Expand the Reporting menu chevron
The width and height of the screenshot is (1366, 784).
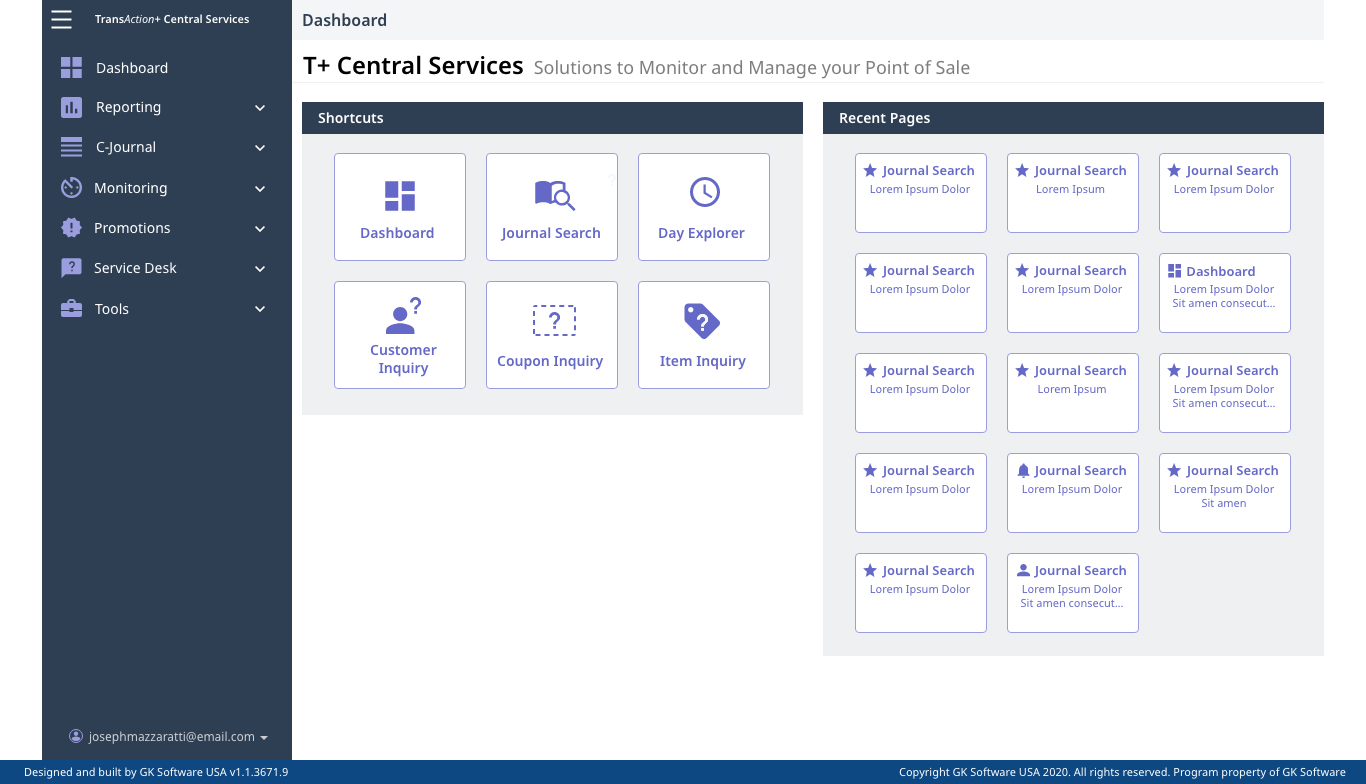click(x=260, y=108)
